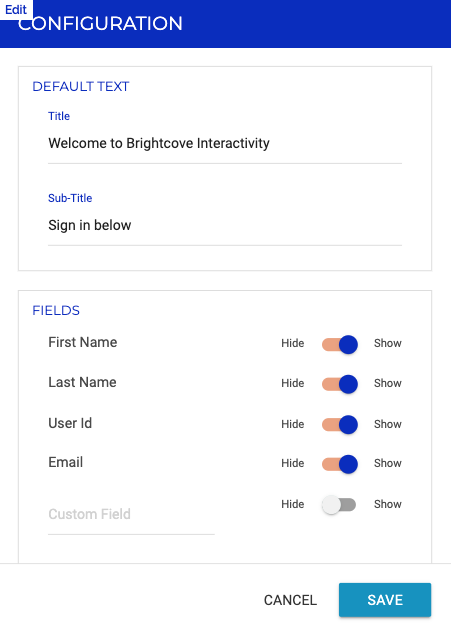
Task: Focus the Sub-Title text input
Action: coord(225,226)
